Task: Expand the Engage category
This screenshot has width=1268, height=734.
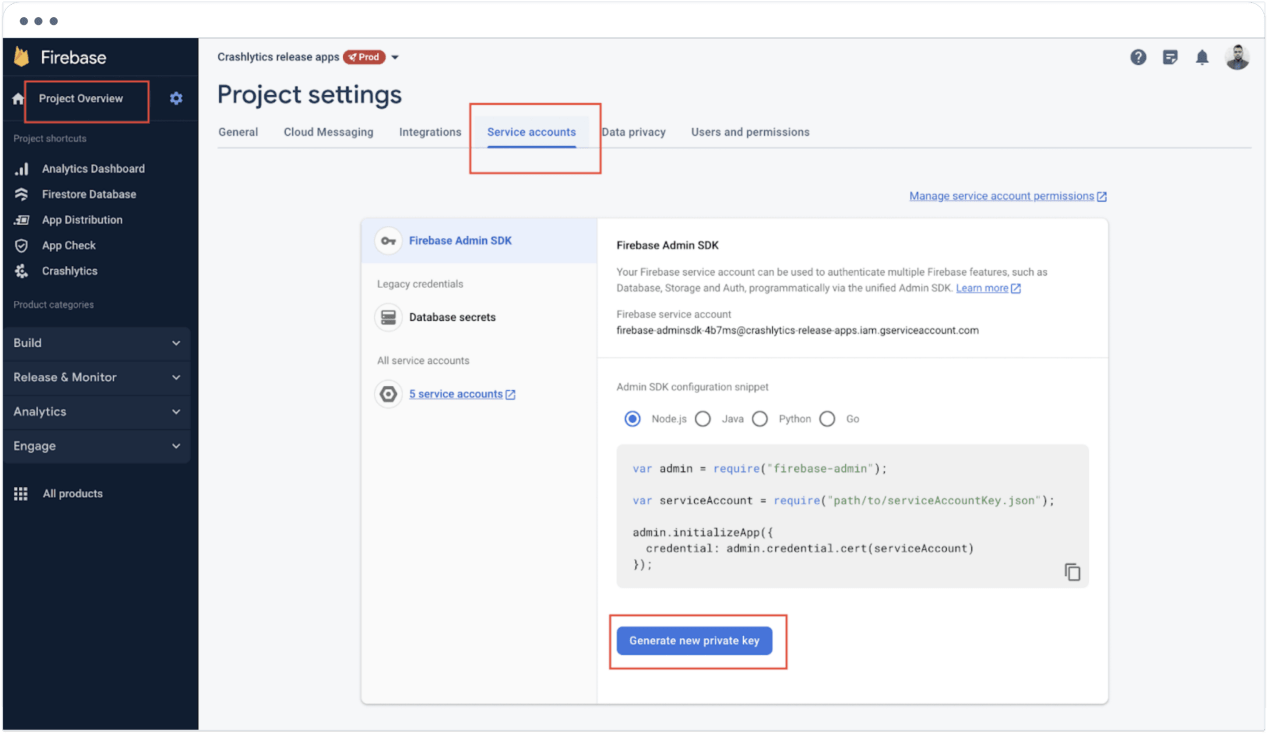Action: pyautogui.click(x=97, y=446)
